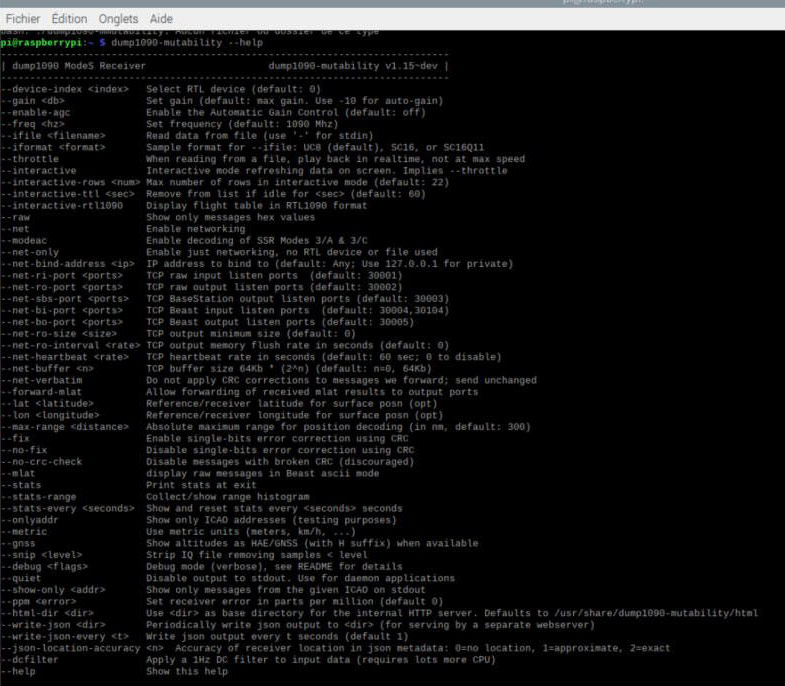Open the Fichier menu
Viewport: 785px width, 686px height.
pos(23,19)
